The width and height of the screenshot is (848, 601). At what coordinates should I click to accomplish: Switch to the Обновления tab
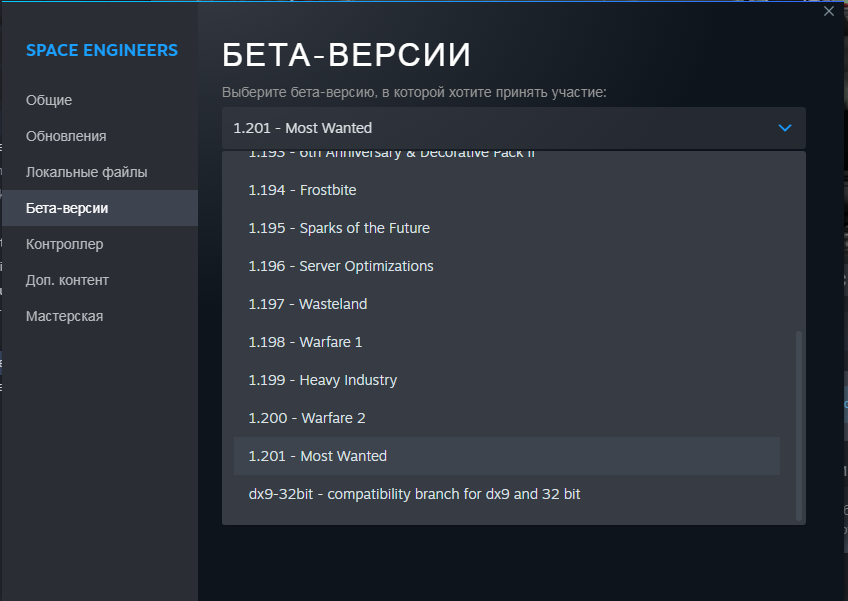tap(66, 136)
